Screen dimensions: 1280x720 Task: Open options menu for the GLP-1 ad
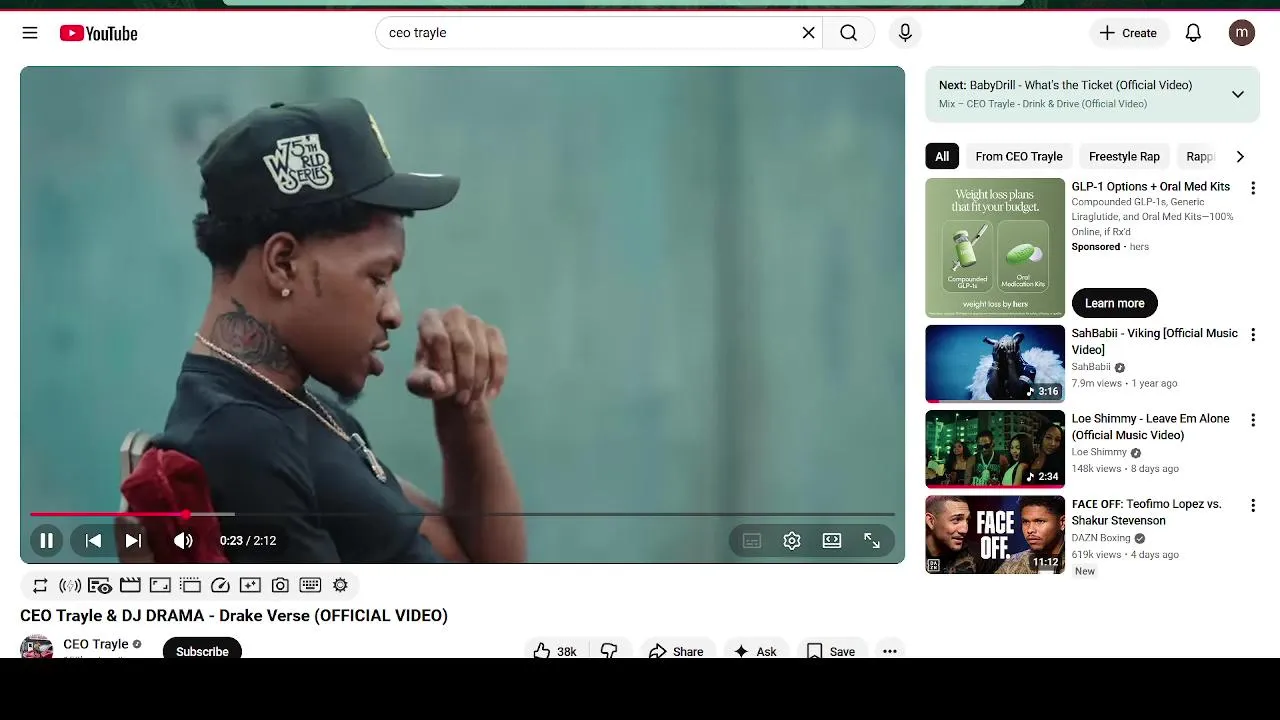tap(1252, 188)
